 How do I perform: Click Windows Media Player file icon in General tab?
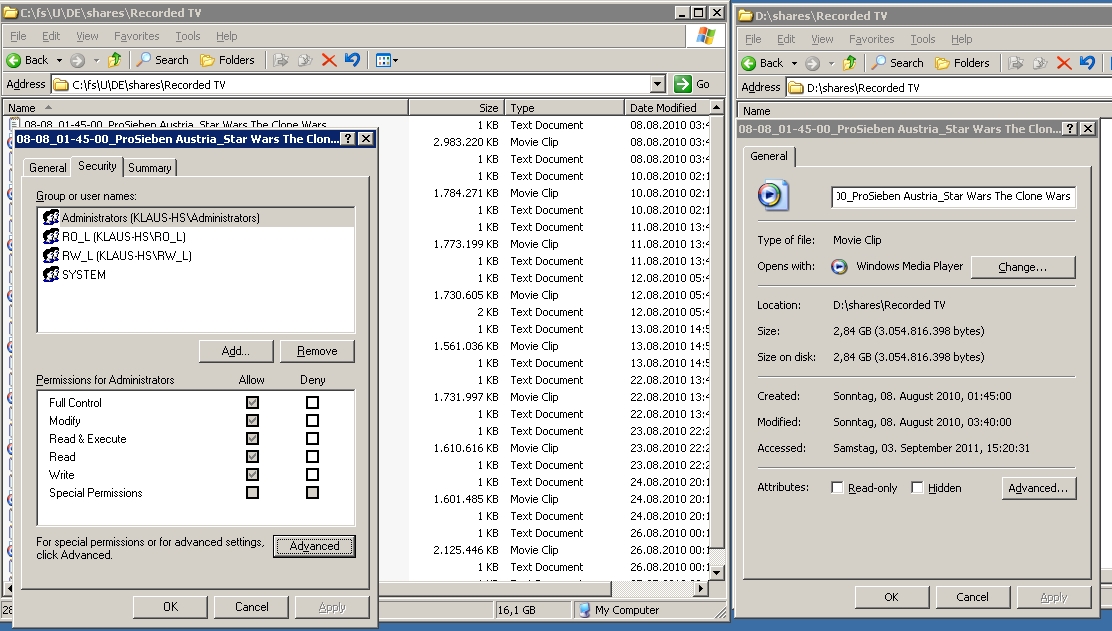pos(773,196)
